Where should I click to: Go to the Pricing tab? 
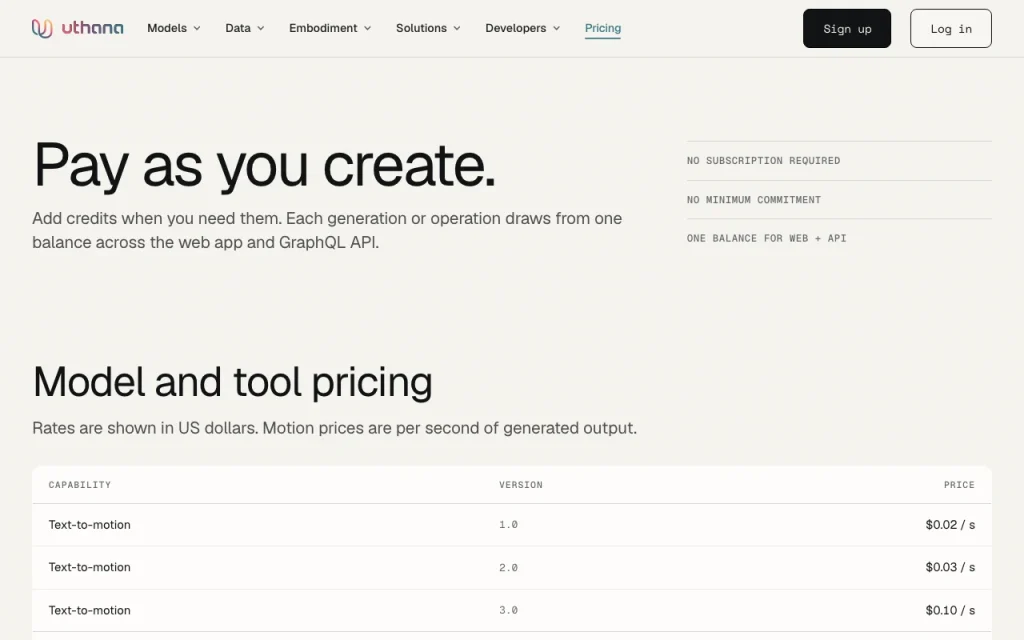coord(603,28)
